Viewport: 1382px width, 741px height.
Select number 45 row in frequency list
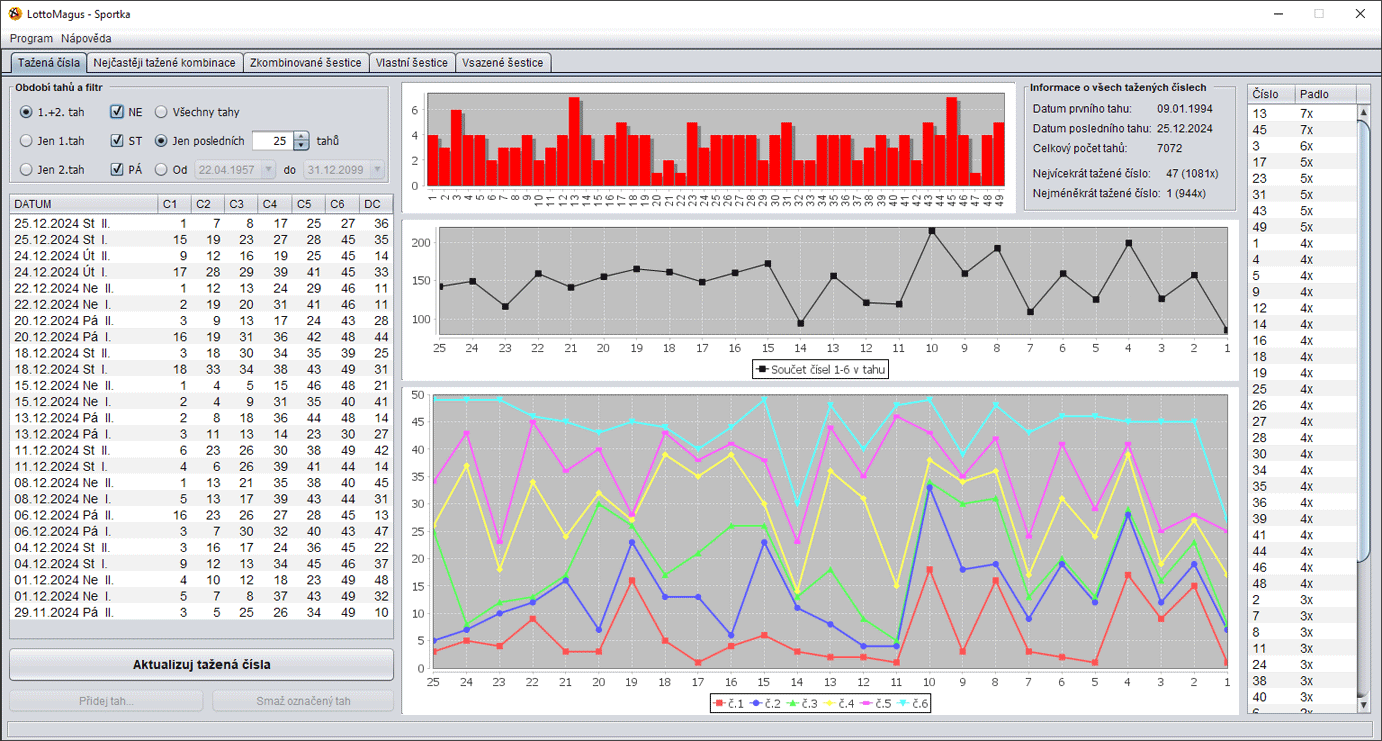[1303, 130]
